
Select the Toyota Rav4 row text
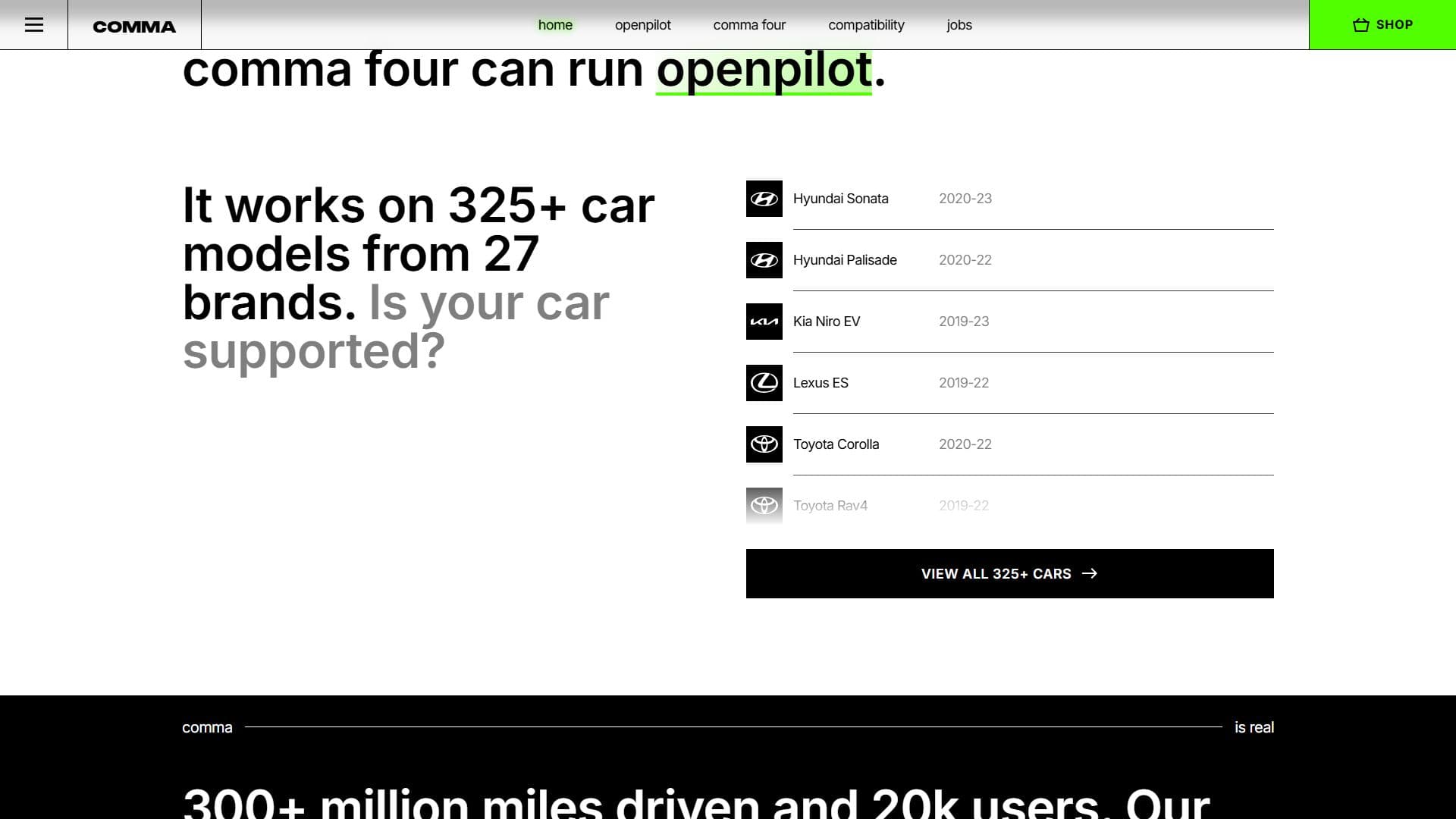click(830, 506)
